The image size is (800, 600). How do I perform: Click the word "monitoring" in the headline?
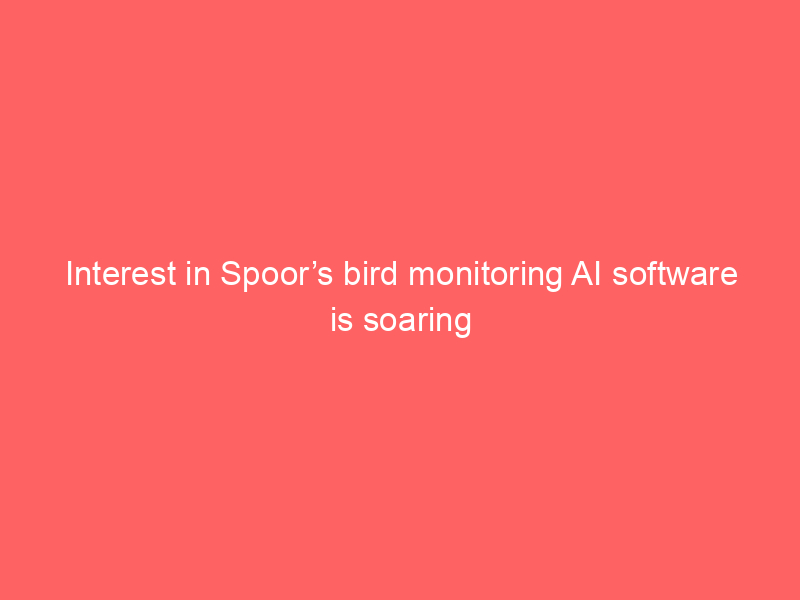tap(485, 276)
